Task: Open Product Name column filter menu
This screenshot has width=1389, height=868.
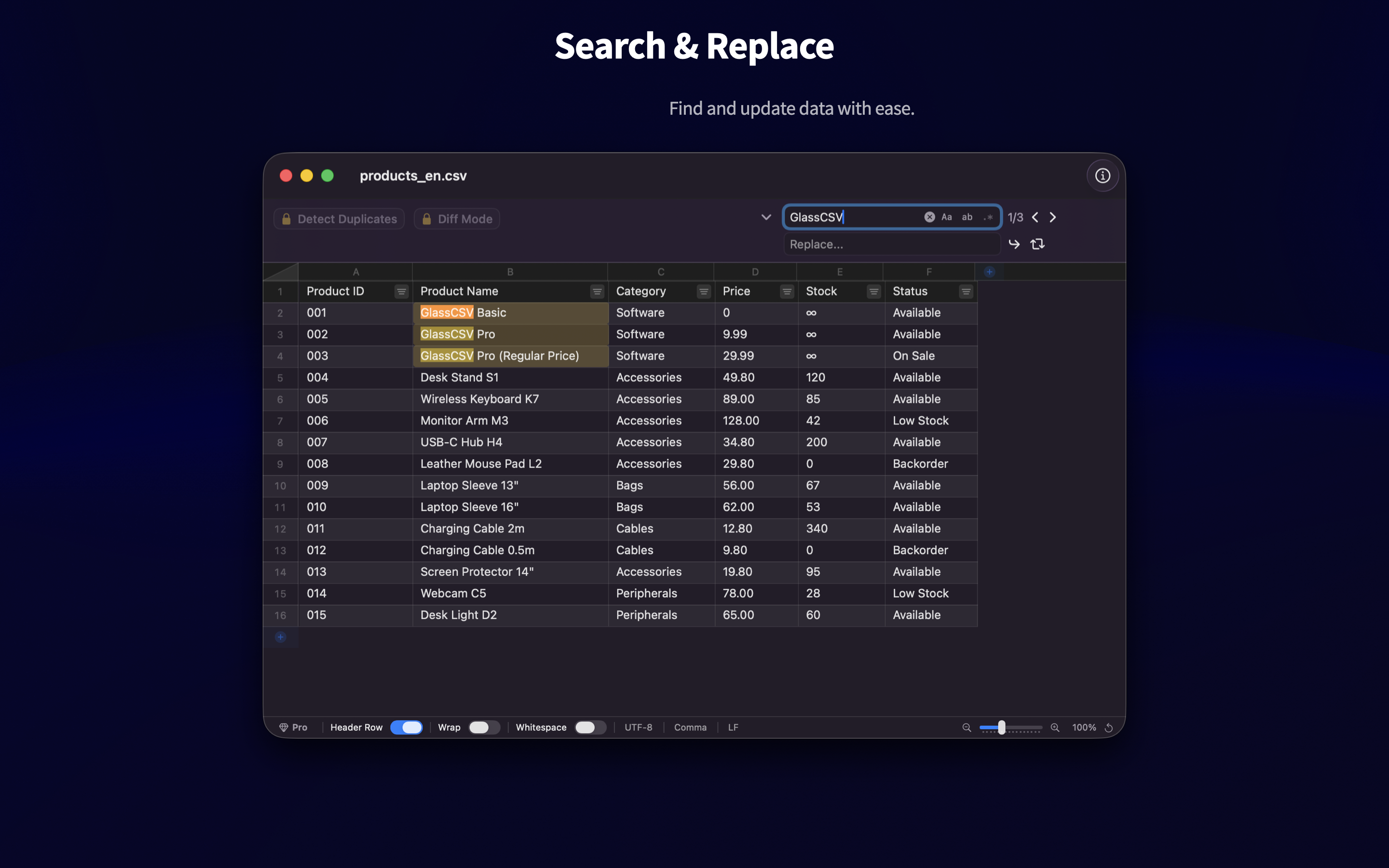Action: pos(597,292)
